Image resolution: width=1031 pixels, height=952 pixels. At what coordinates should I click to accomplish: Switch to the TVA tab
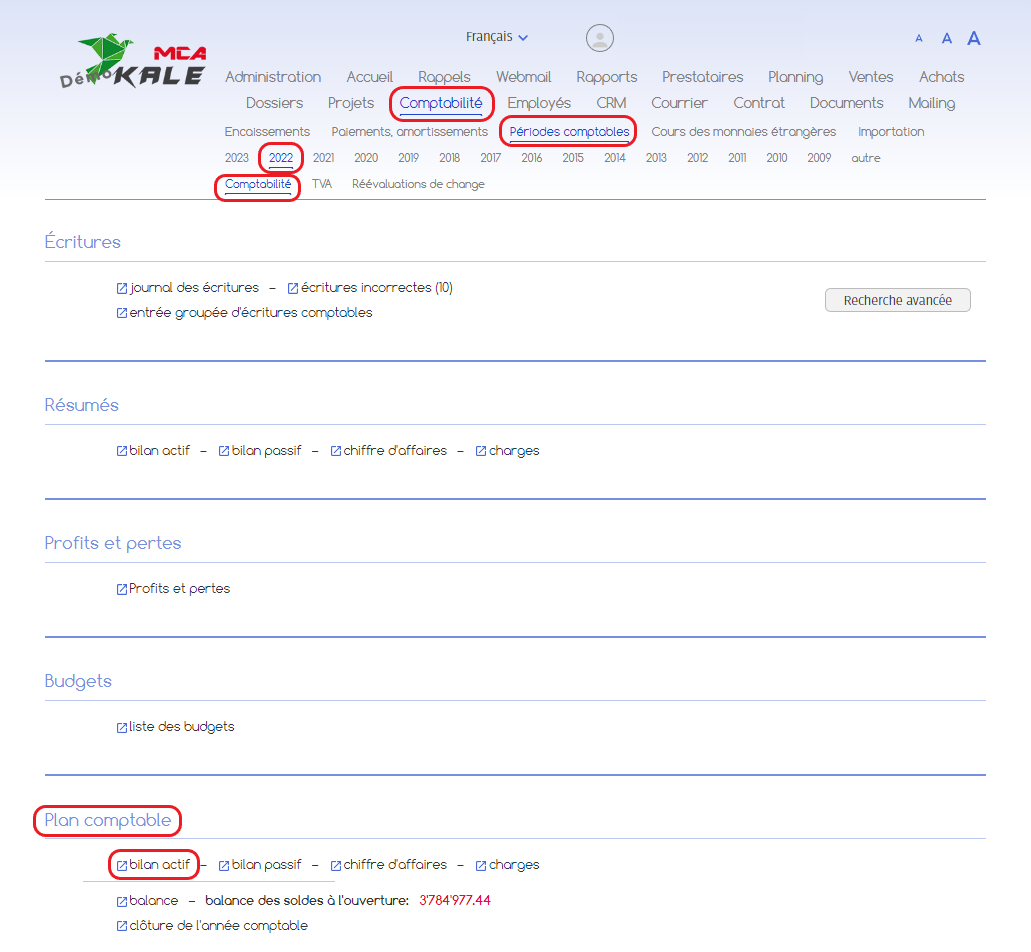point(321,184)
